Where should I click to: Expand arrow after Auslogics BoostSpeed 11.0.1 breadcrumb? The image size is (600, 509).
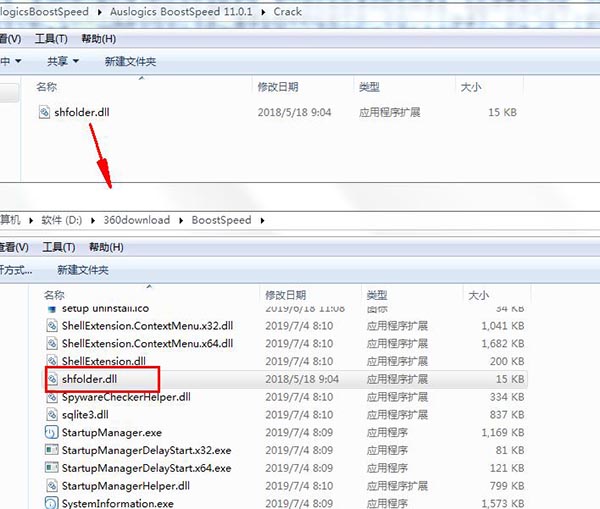[x=263, y=12]
